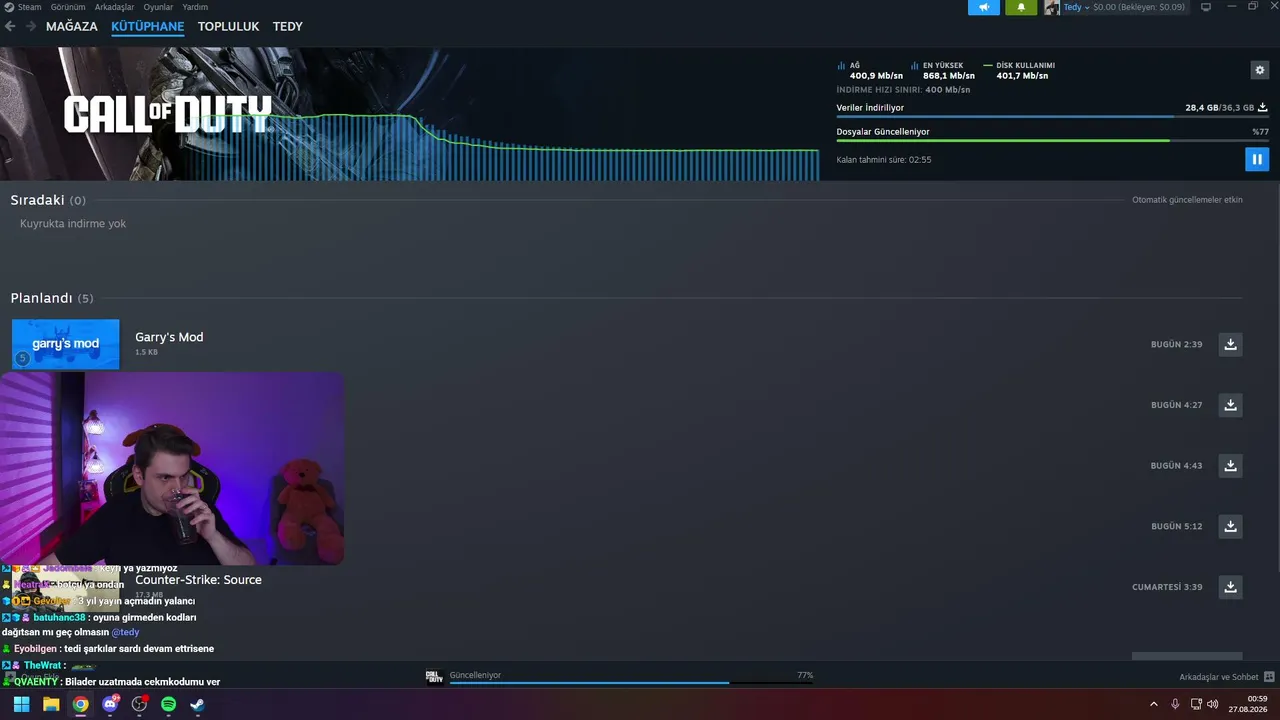Open Discord from the taskbar
The width and height of the screenshot is (1280, 720).
click(x=110, y=704)
